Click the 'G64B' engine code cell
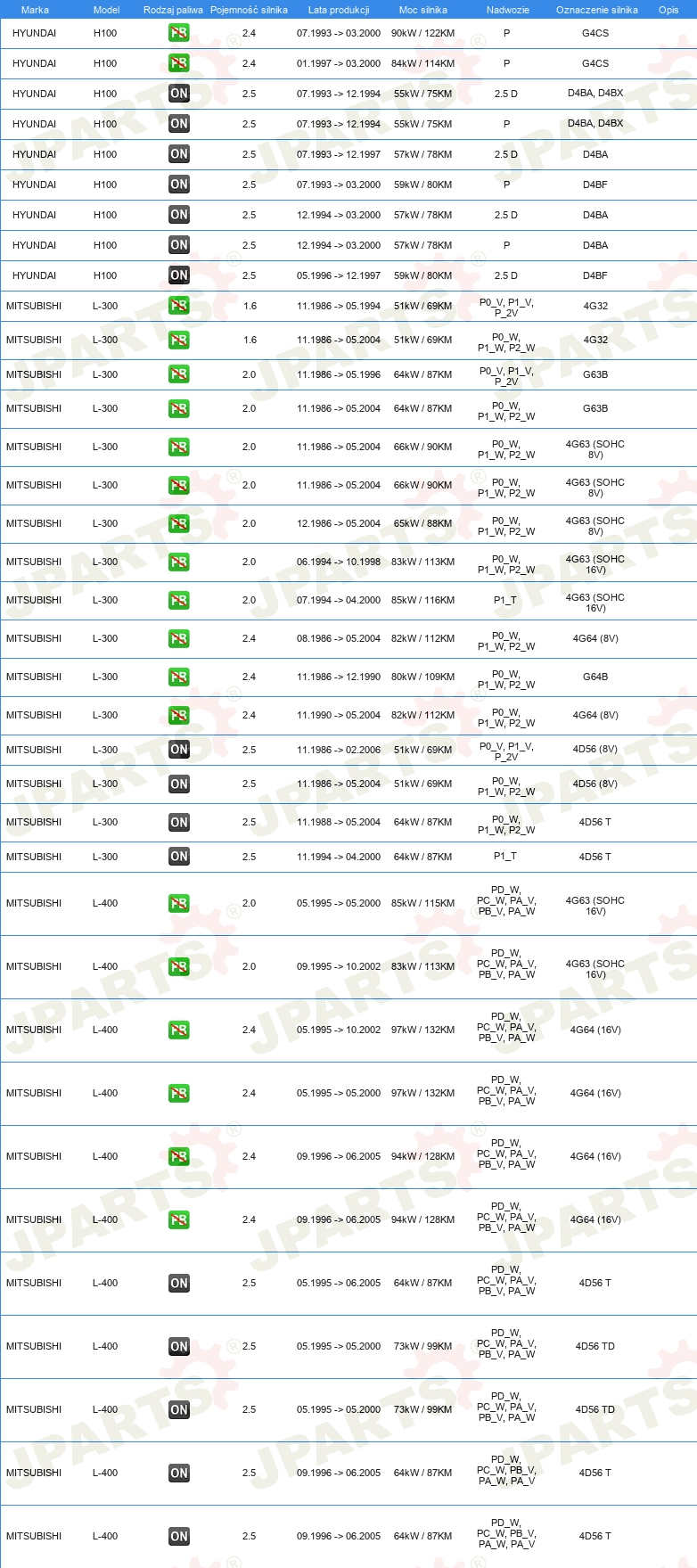 (x=595, y=677)
